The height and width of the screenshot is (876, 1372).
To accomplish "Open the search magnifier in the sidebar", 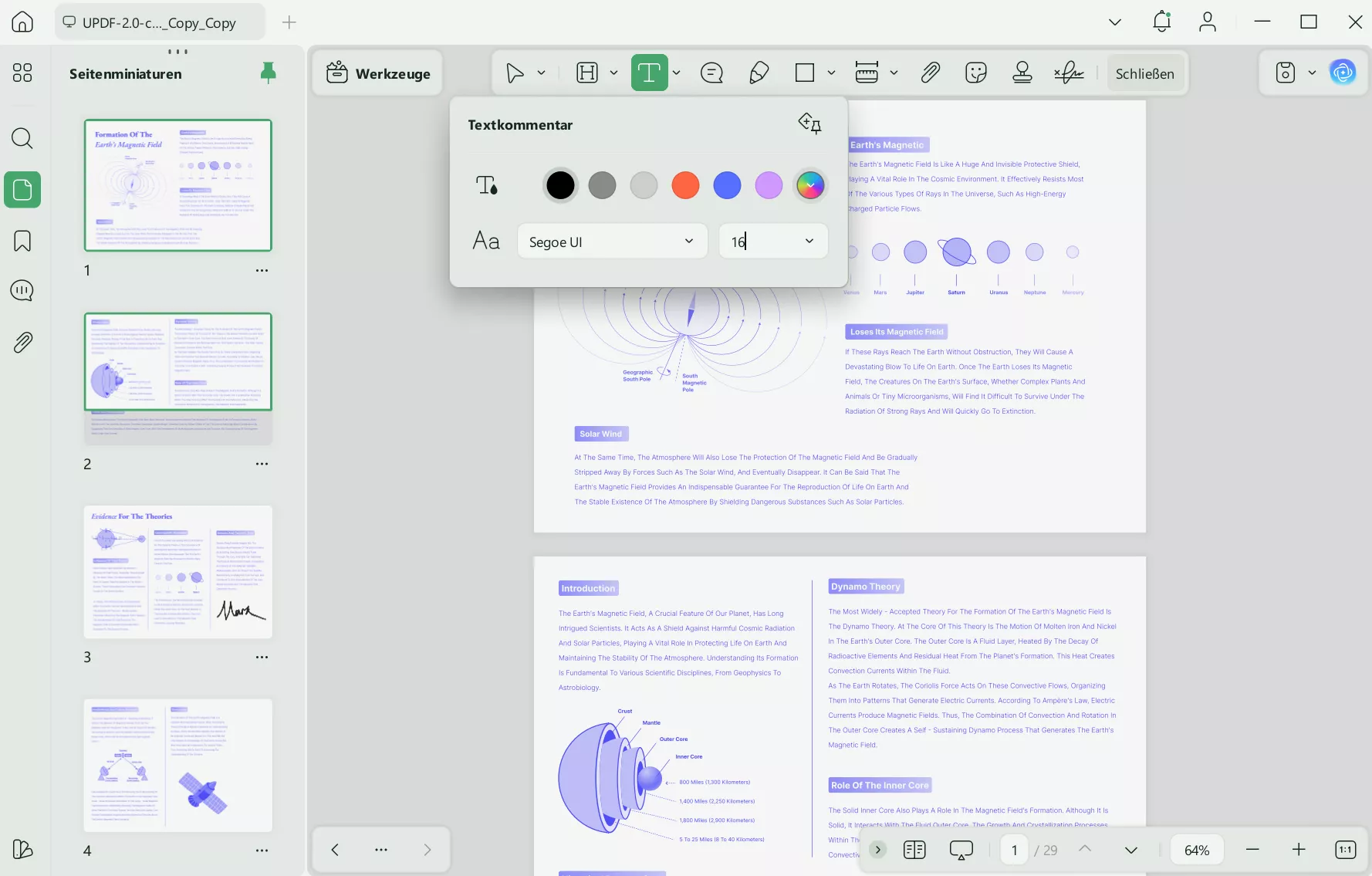I will pyautogui.click(x=22, y=139).
